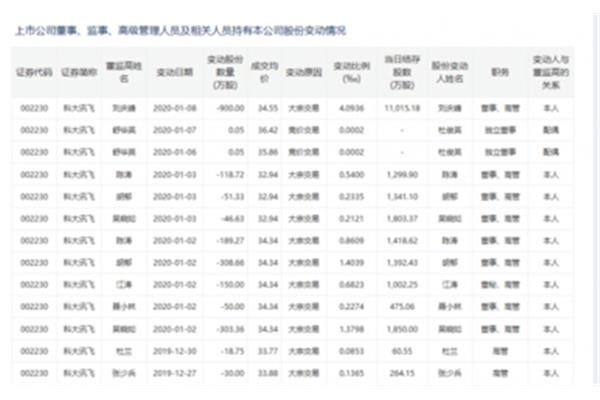Select the date cell 2020-01-06

175,152
